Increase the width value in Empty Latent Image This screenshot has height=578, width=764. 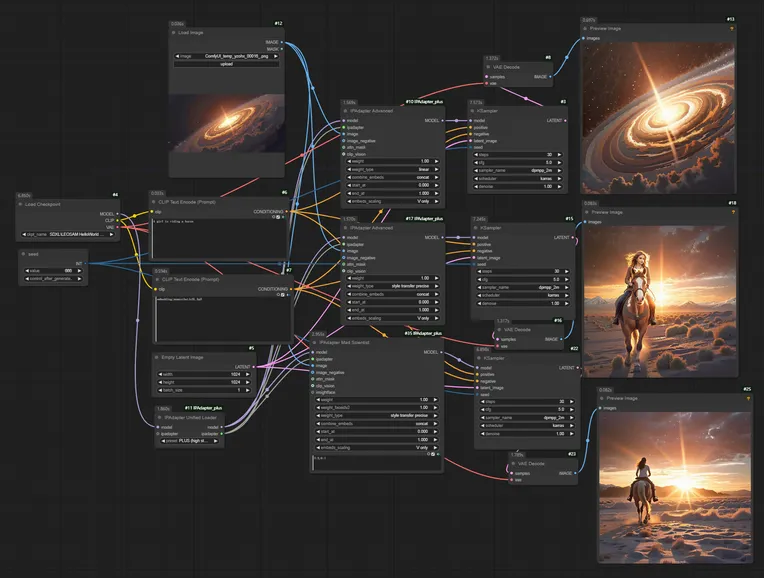point(248,376)
